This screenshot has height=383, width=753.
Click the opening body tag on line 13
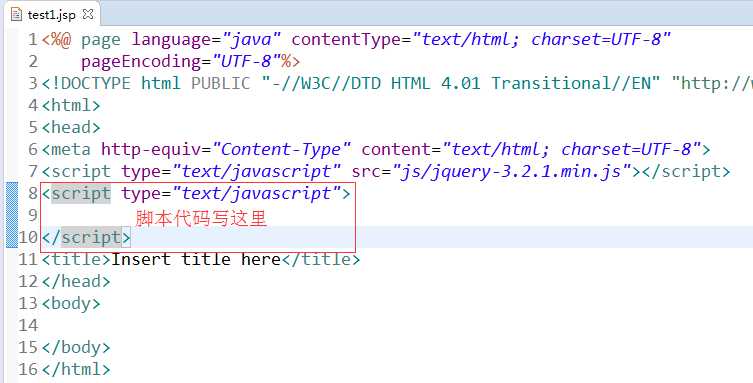(71, 304)
